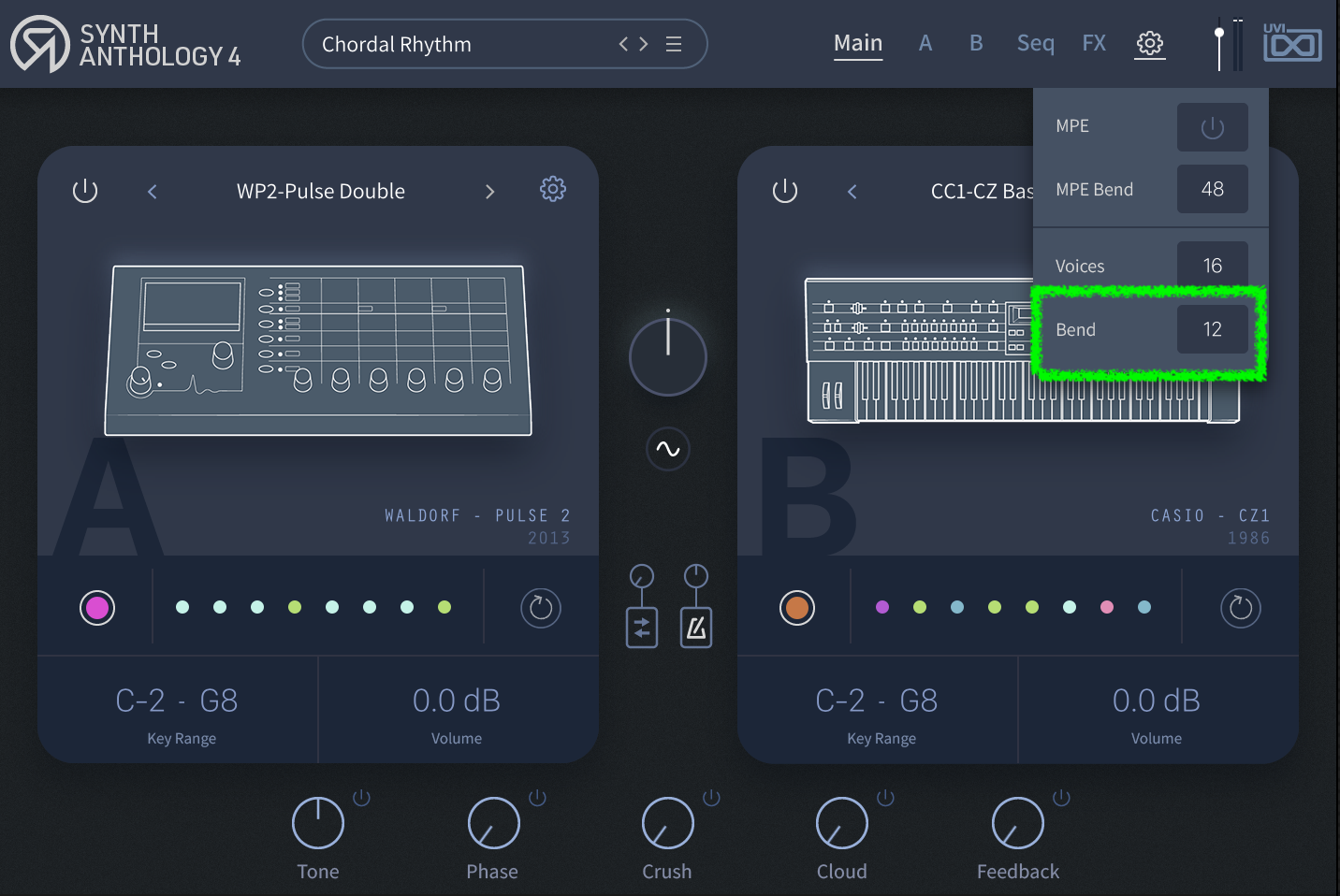The width and height of the screenshot is (1340, 896).
Task: Click the Cloud knob
Action: click(842, 823)
